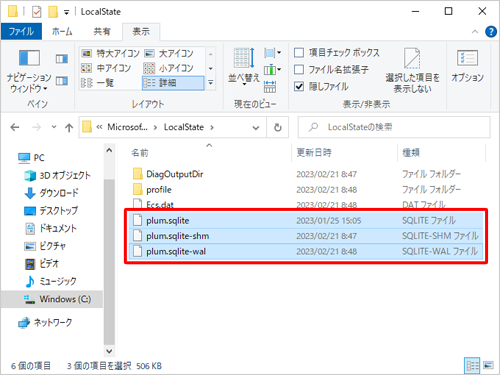The width and height of the screenshot is (500, 375).
Task: Toggle the Preview pane icon
Action: click(x=62, y=59)
